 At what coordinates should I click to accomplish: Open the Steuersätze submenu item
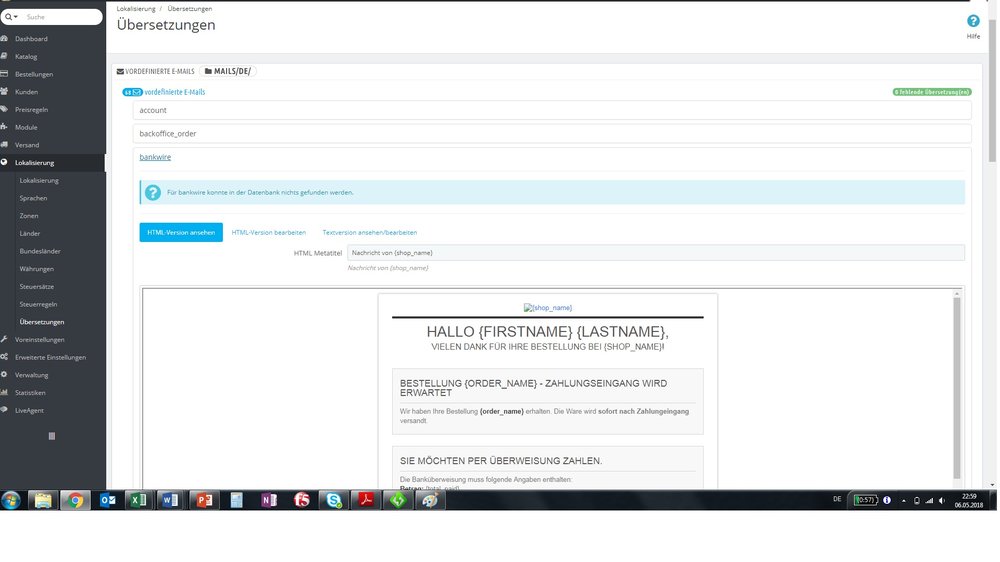click(36, 287)
